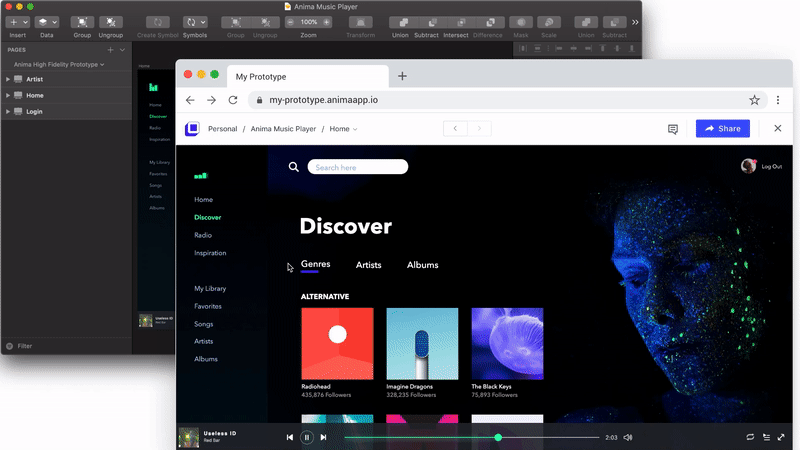800x450 pixels.
Task: Open The Black Keys album thumbnail
Action: pyautogui.click(x=507, y=343)
